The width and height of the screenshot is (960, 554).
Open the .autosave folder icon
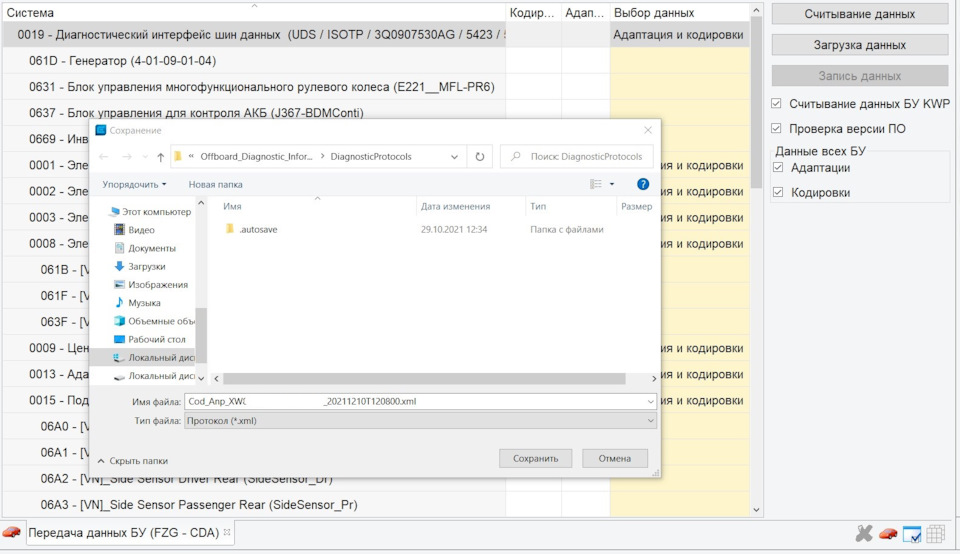pos(230,230)
